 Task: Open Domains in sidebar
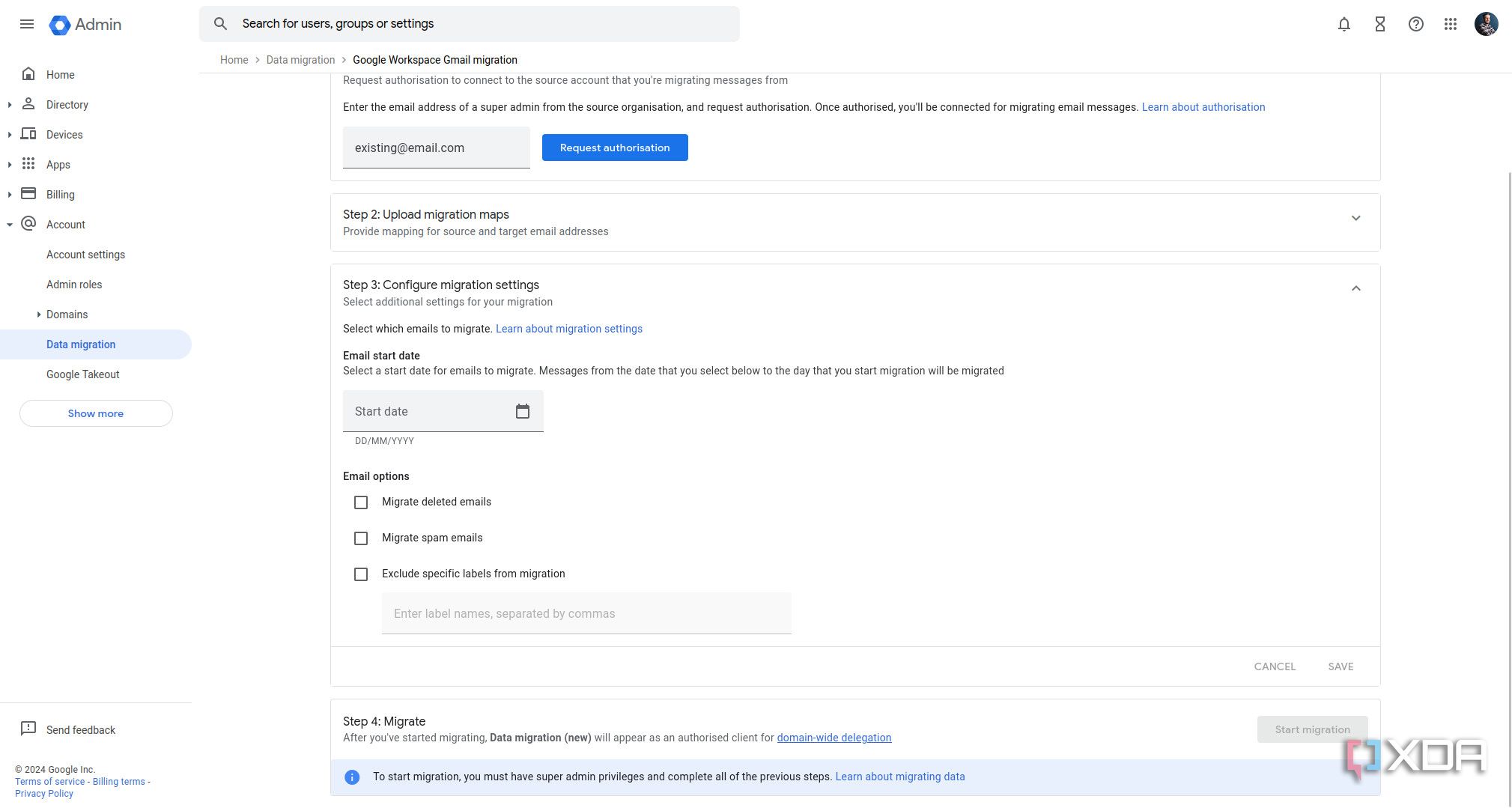67,315
